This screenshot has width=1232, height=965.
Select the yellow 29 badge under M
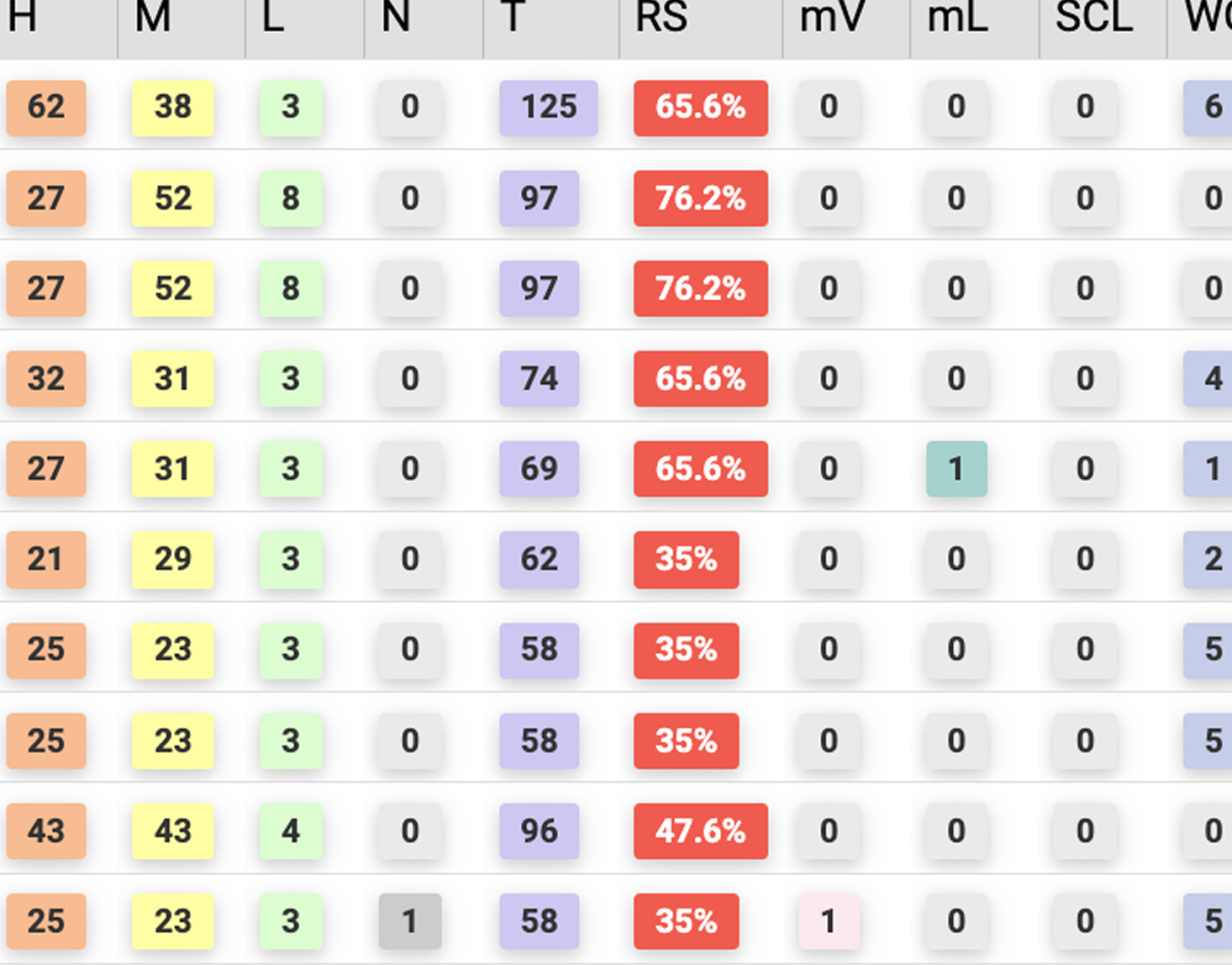(172, 560)
